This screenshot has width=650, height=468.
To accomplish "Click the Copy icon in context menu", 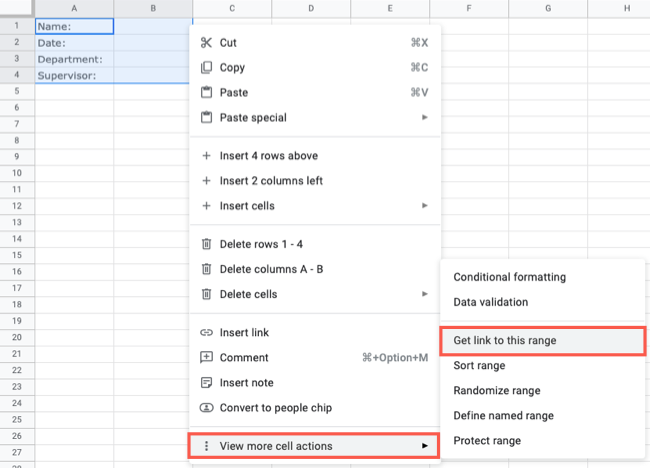I will click(x=206, y=68).
